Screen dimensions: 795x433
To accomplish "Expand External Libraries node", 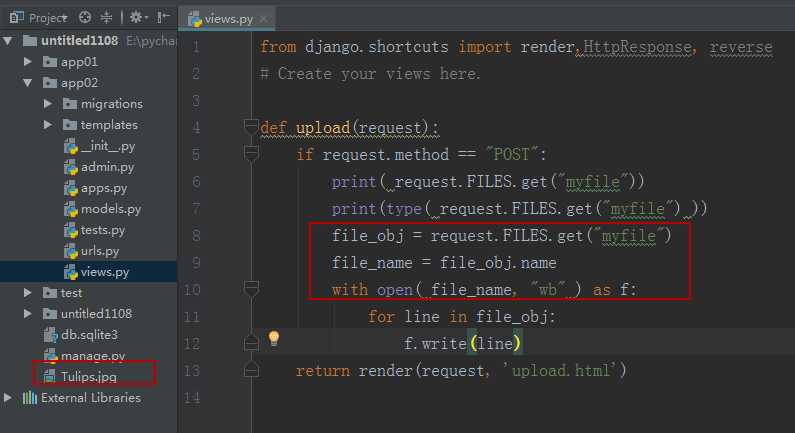I will click(x=8, y=398).
